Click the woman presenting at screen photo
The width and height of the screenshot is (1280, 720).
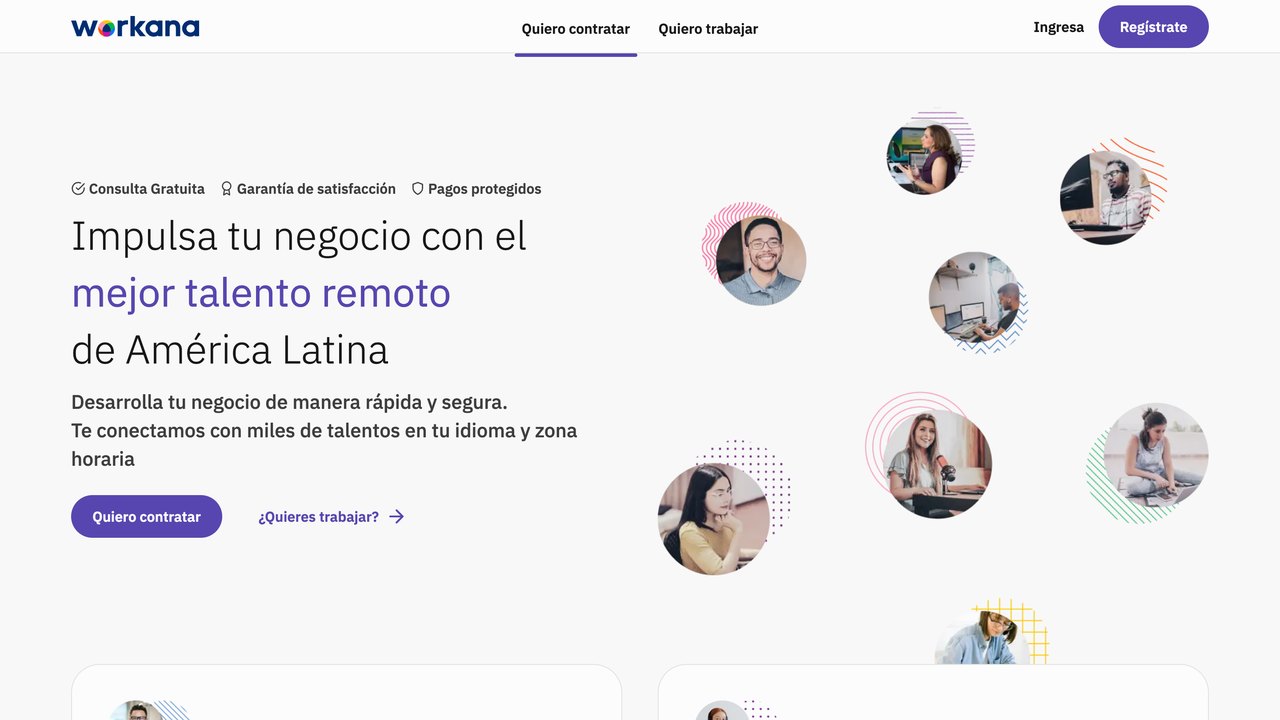[924, 157]
